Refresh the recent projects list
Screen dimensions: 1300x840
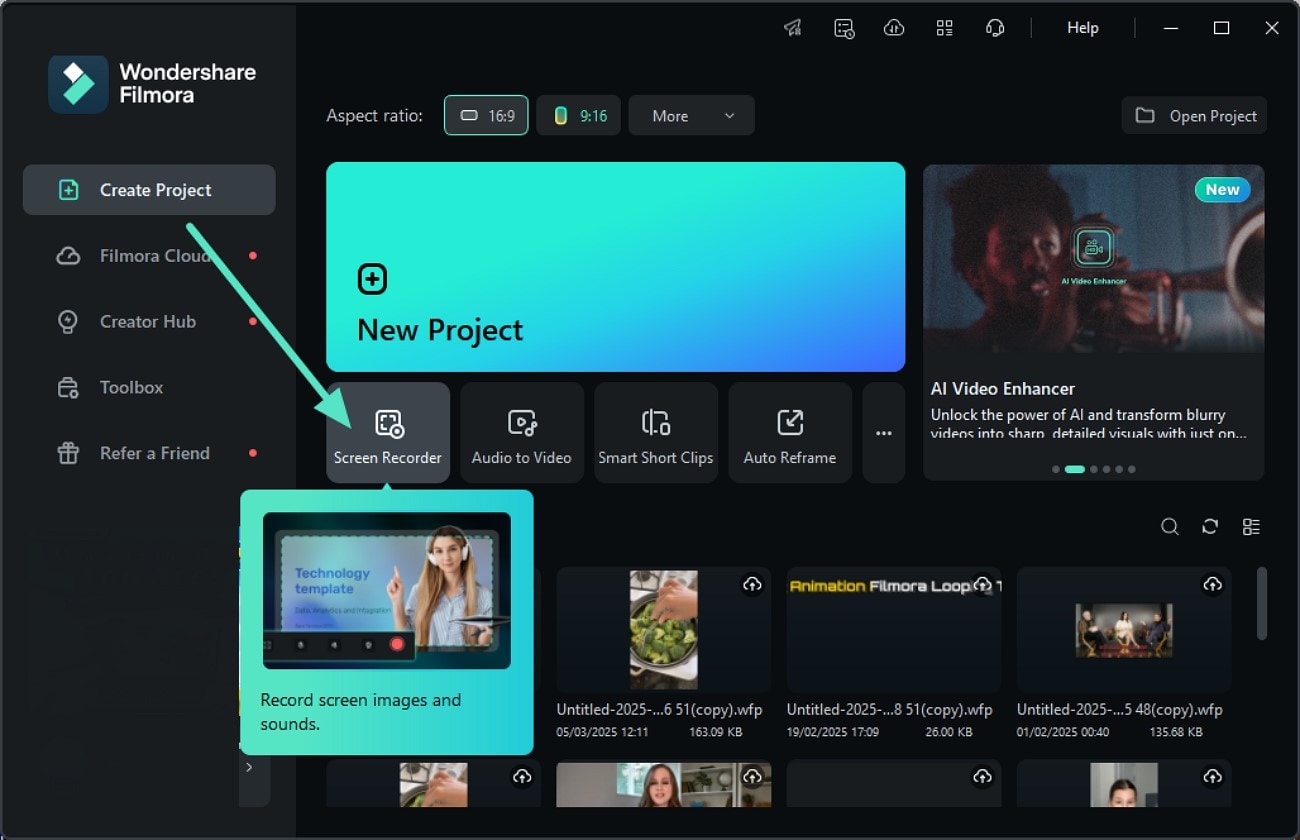tap(1210, 527)
